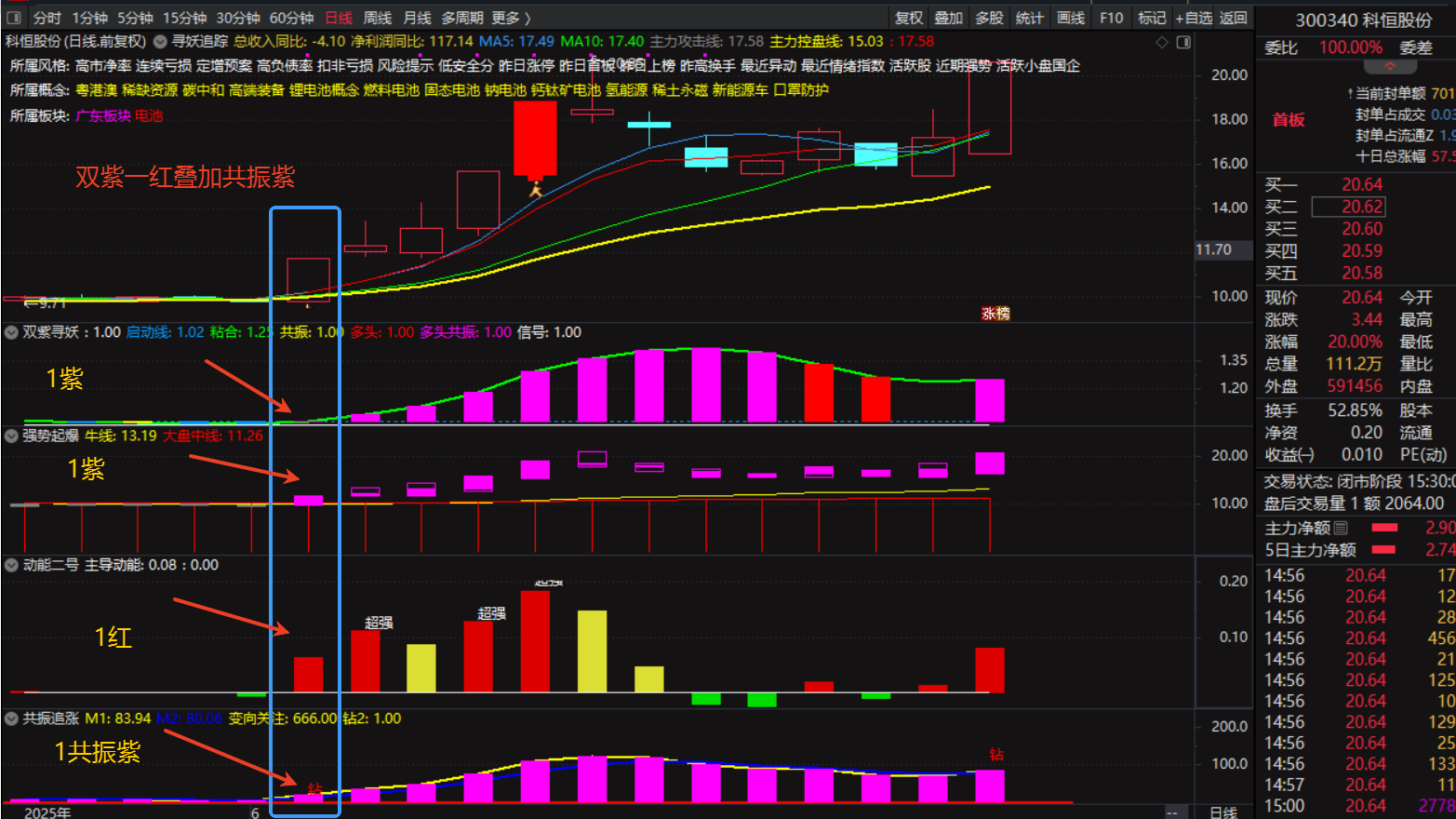
Task: Switch to the 周线 weekly chart tab
Action: pyautogui.click(x=377, y=18)
